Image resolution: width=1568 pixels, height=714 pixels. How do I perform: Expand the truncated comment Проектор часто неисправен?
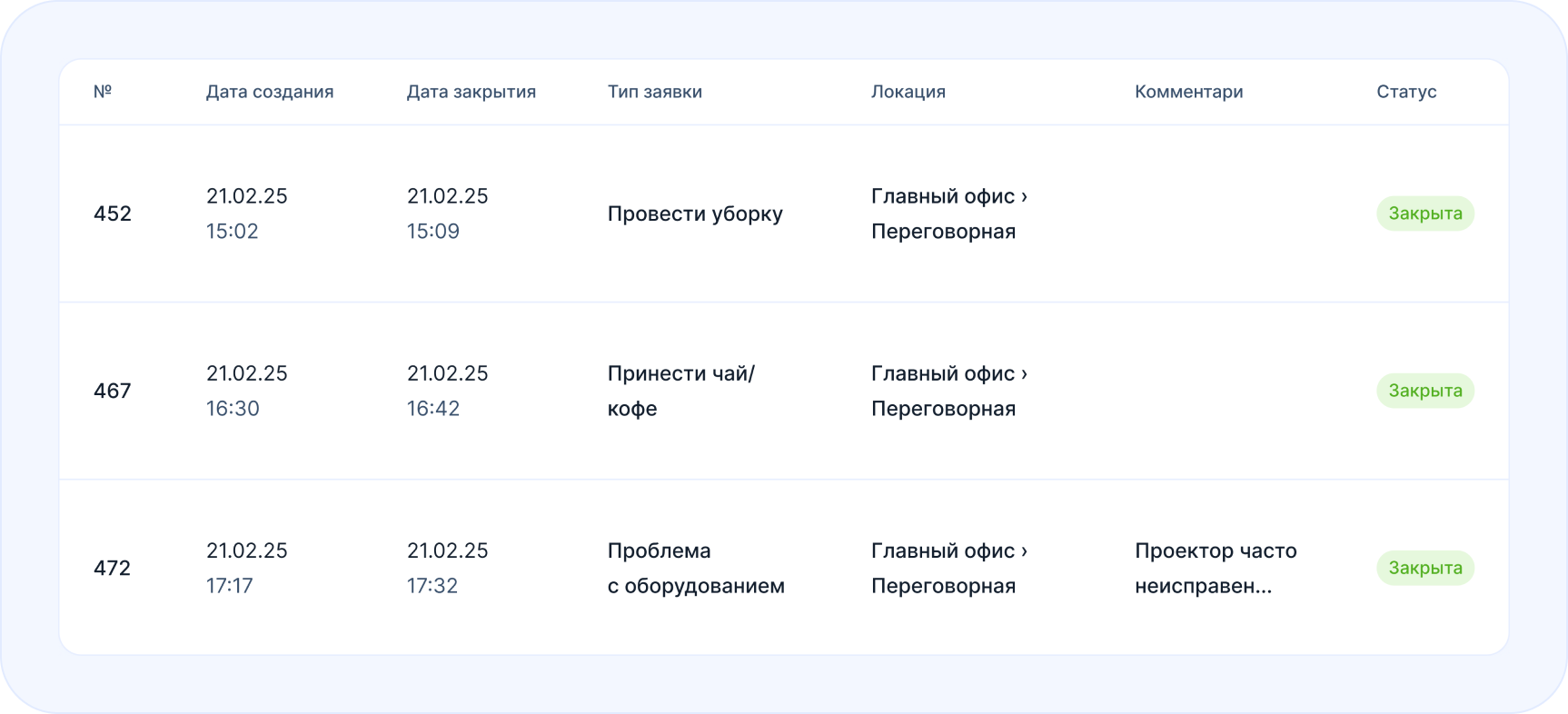point(1216,567)
